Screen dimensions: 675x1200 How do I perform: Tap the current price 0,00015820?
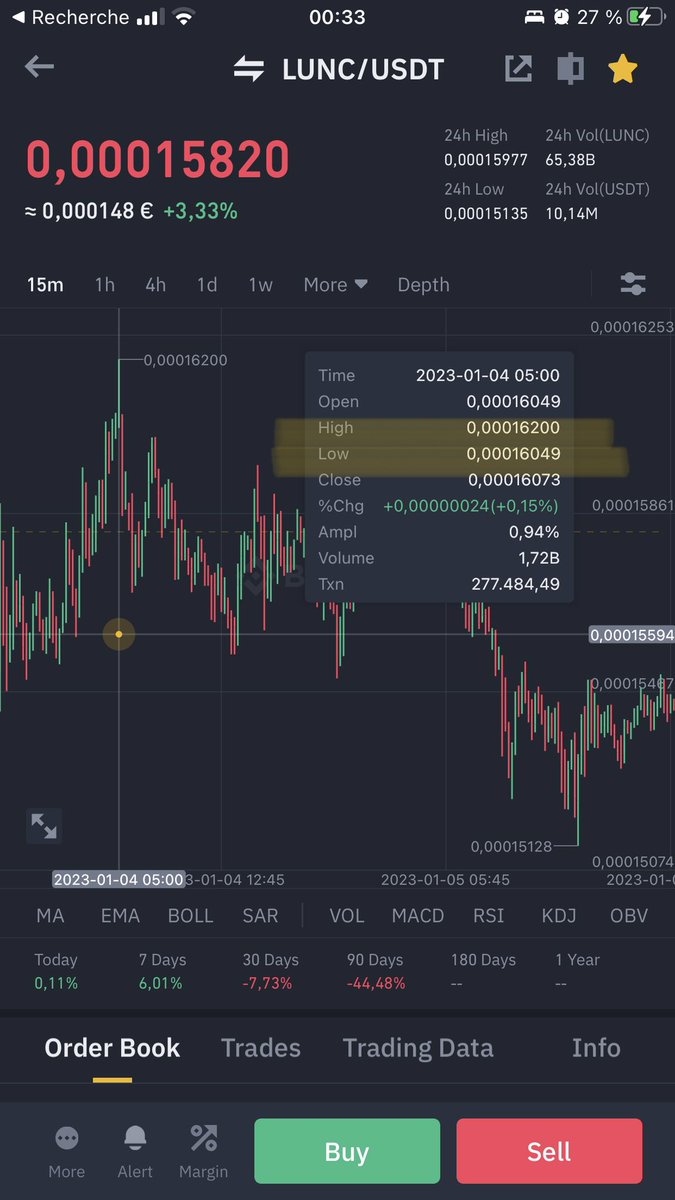pos(158,160)
